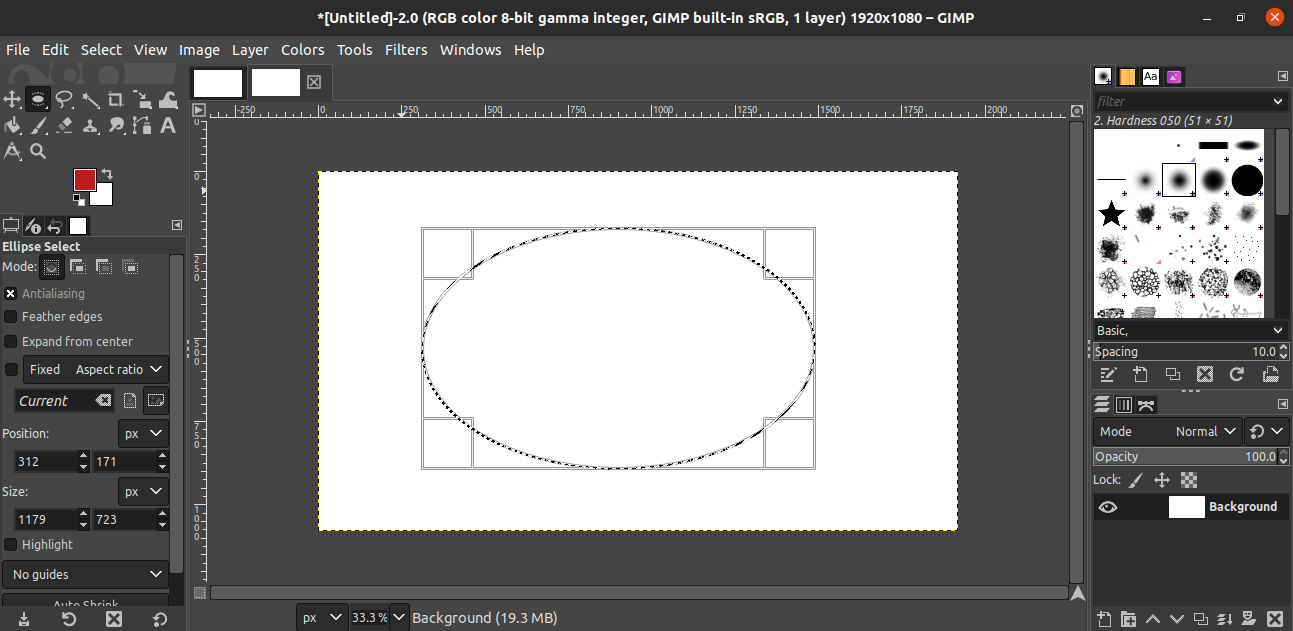Change the foreground red color swatch
The height and width of the screenshot is (631, 1293).
tap(84, 179)
